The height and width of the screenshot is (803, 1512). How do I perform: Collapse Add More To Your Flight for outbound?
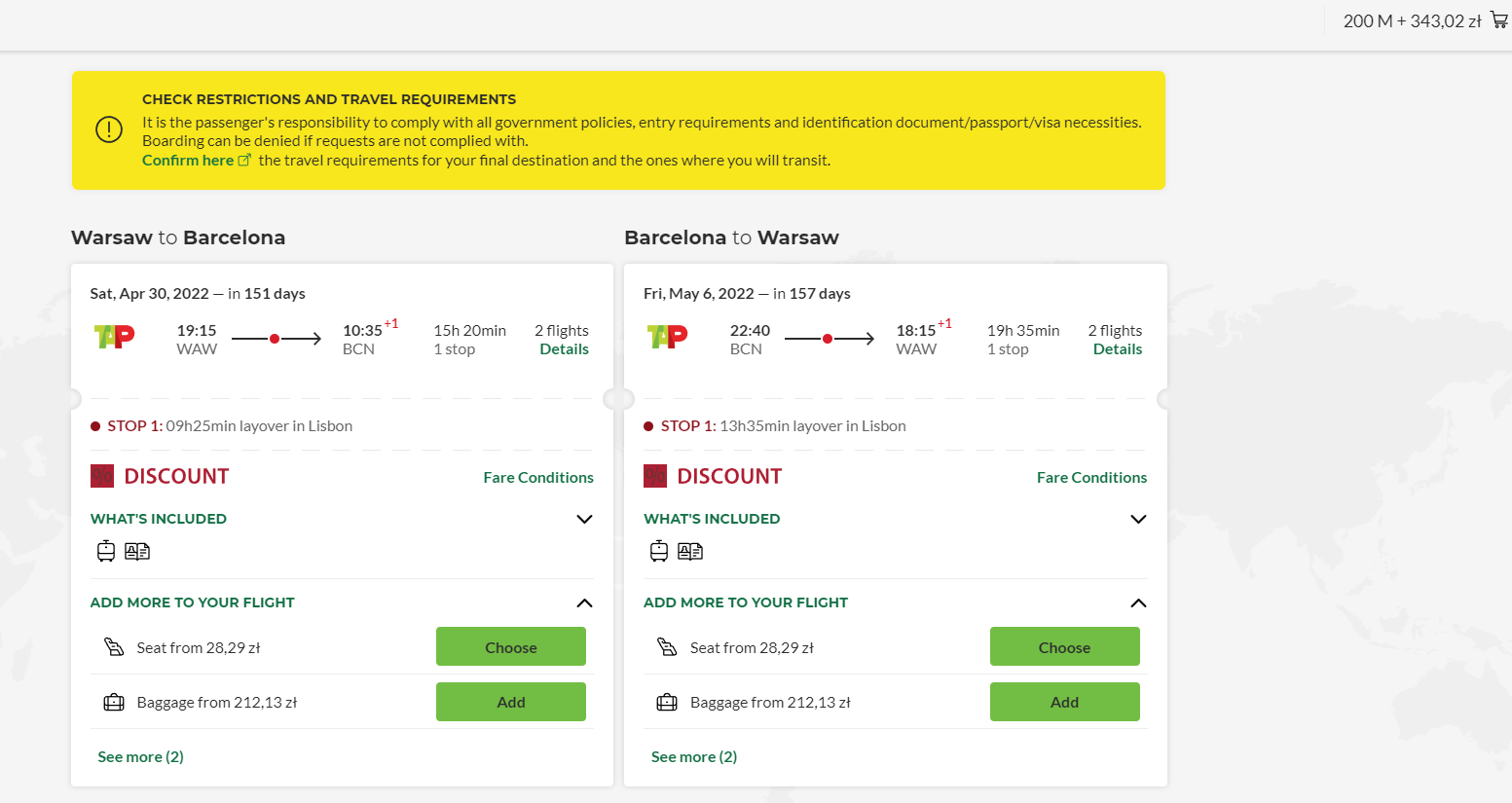(x=584, y=602)
